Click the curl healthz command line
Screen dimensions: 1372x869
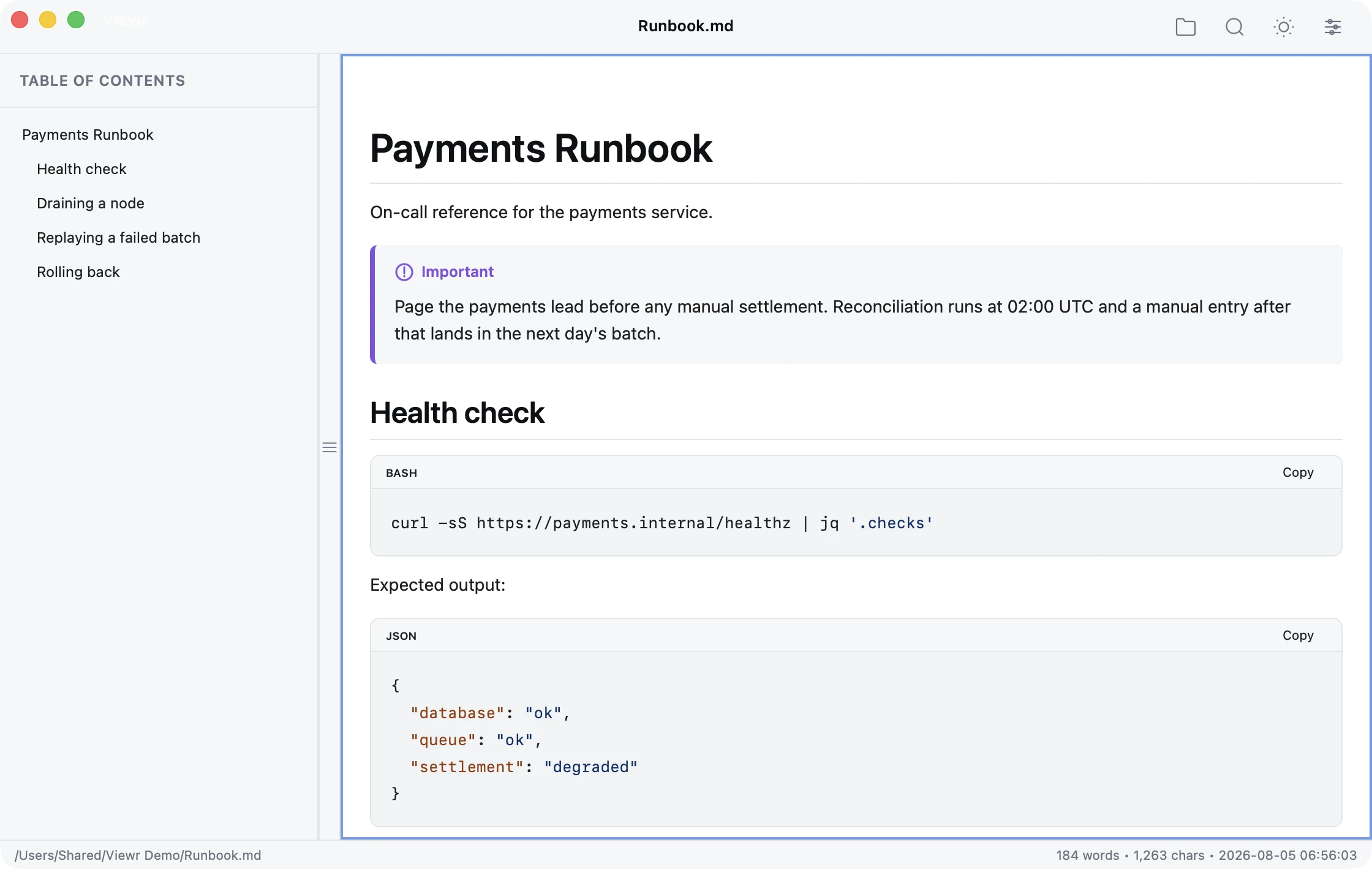(x=661, y=523)
